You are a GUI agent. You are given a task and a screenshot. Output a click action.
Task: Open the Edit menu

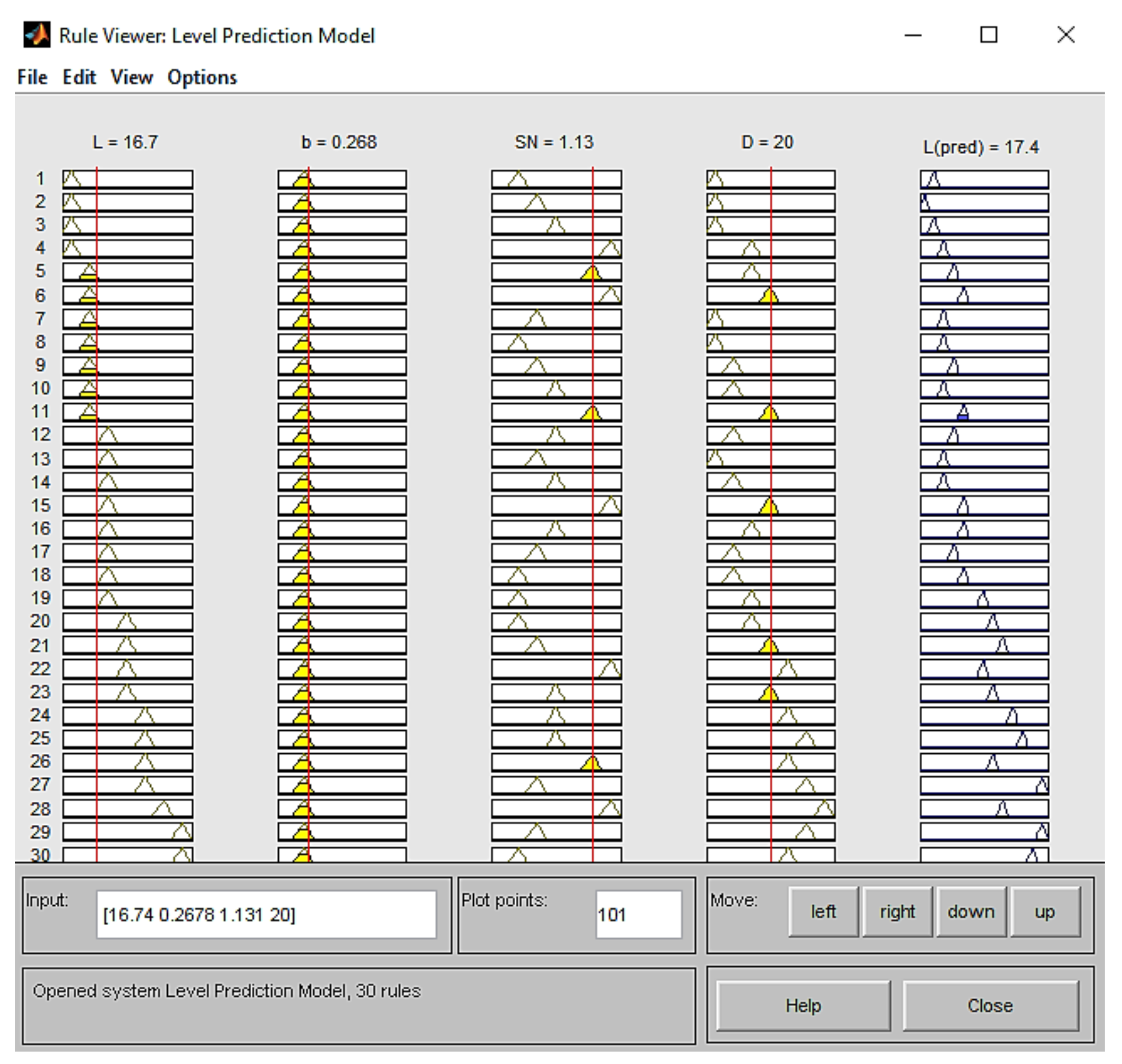pos(79,77)
